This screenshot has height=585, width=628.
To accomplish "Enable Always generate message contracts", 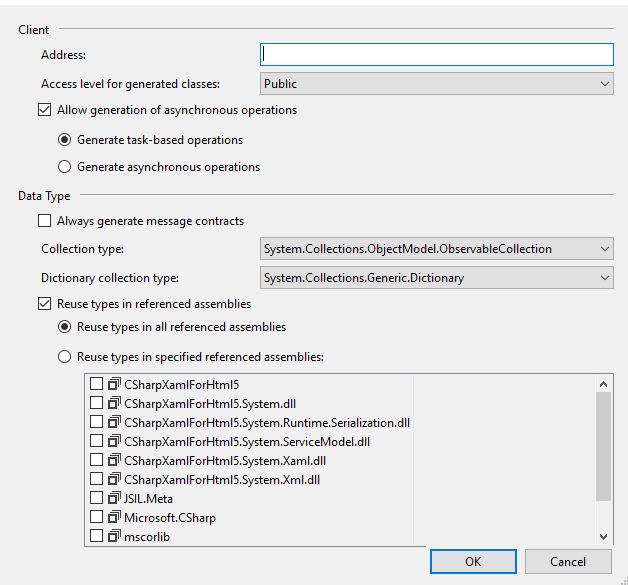I will click(44, 221).
